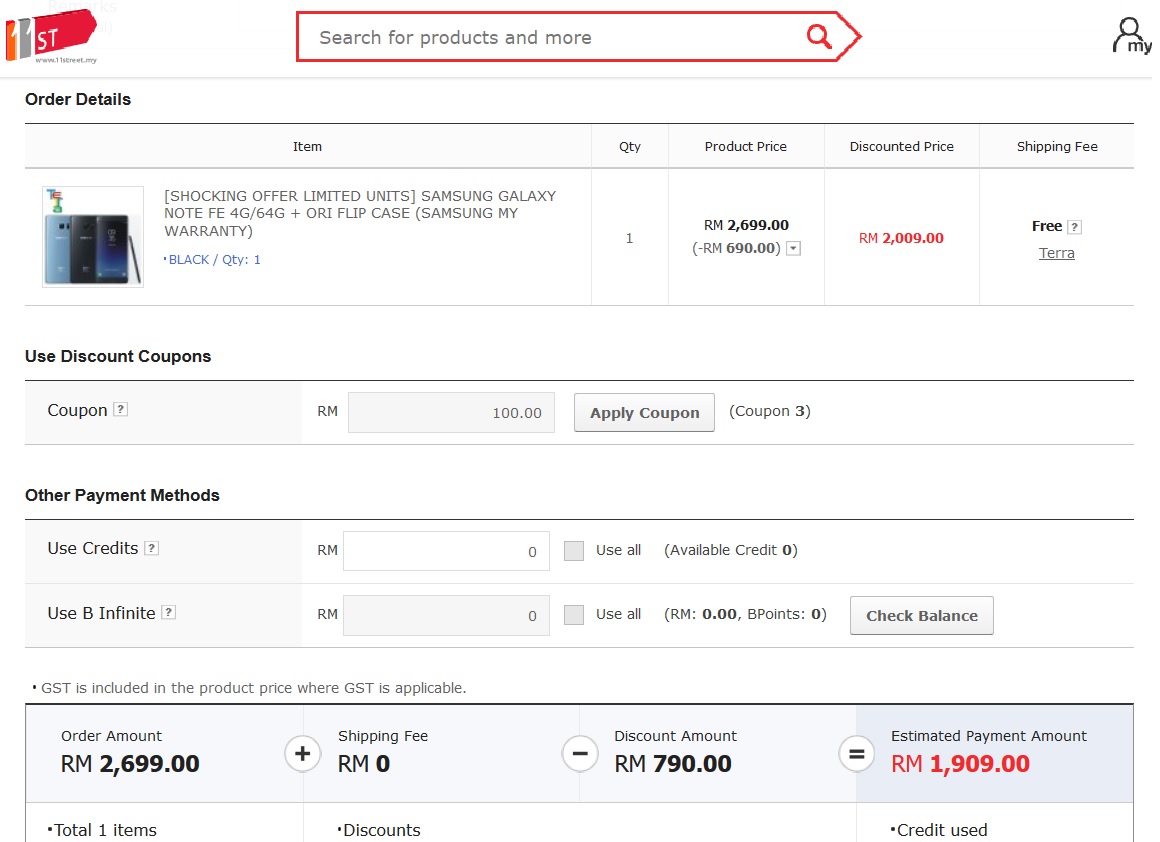Open the Samsung Galaxy Note FE product title
Screen dimensions: 1160x842
(x=360, y=213)
